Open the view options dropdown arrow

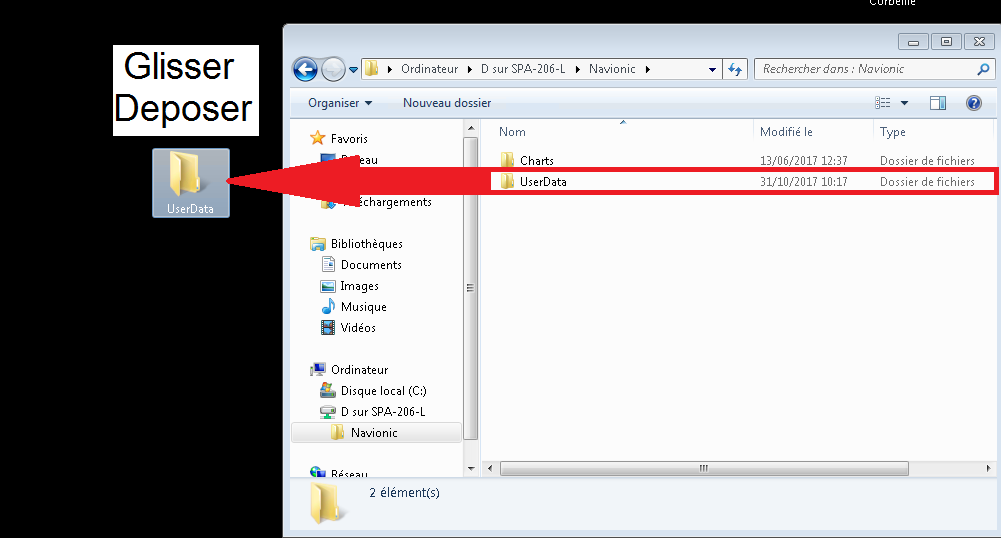tap(904, 103)
